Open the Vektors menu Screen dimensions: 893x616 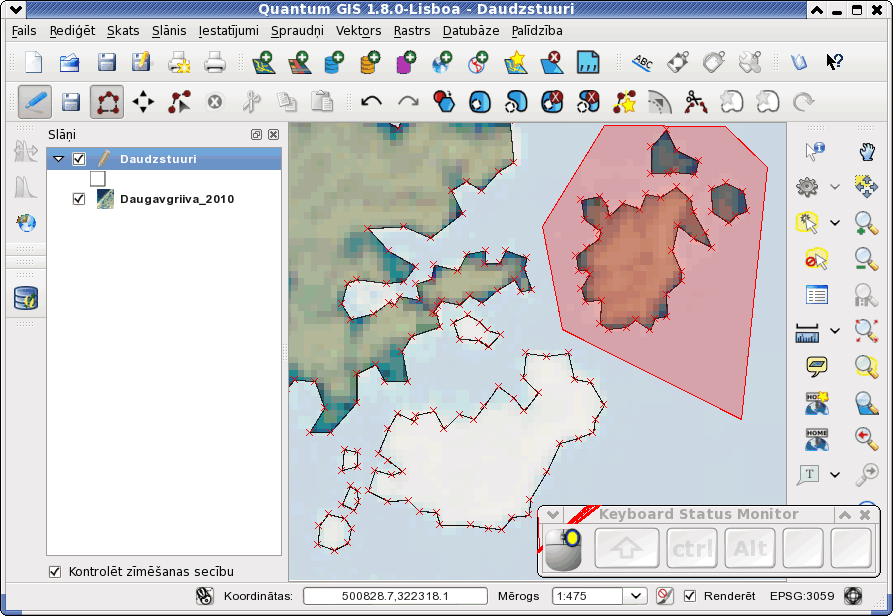358,31
